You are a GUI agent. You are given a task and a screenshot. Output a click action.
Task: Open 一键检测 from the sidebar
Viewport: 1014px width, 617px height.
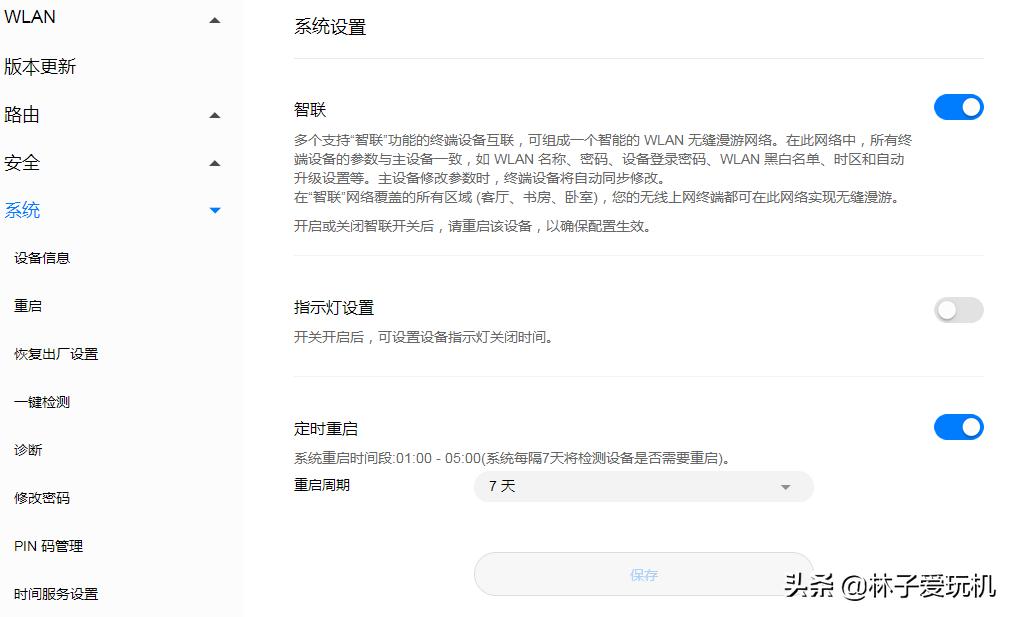40,402
